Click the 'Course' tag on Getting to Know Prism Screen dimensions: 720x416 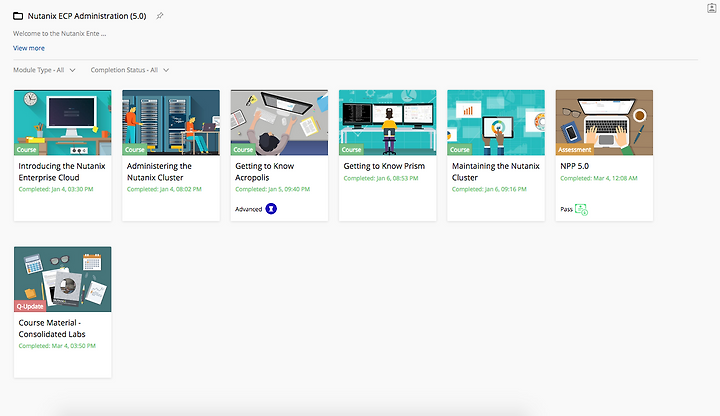pyautogui.click(x=351, y=150)
